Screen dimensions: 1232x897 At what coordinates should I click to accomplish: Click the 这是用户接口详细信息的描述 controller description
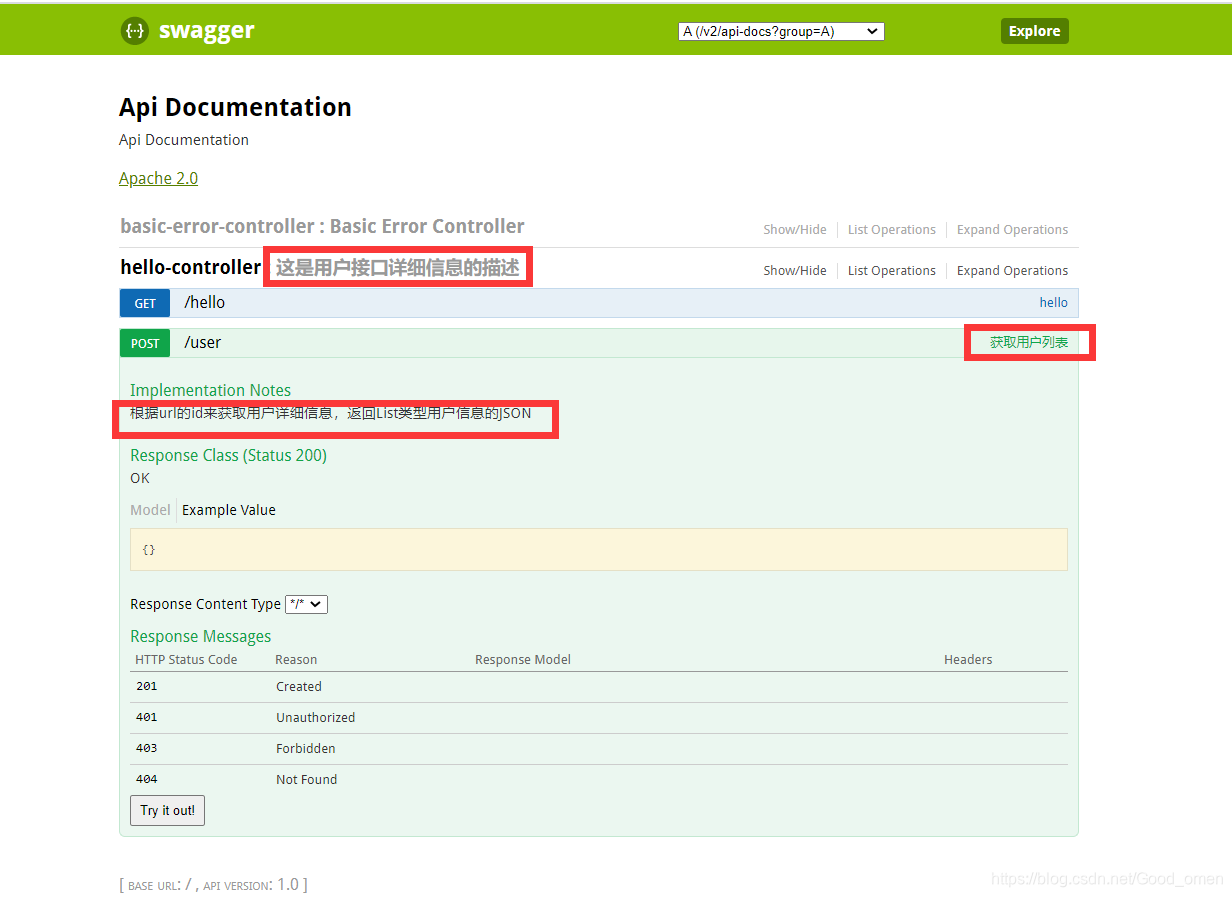point(398,267)
